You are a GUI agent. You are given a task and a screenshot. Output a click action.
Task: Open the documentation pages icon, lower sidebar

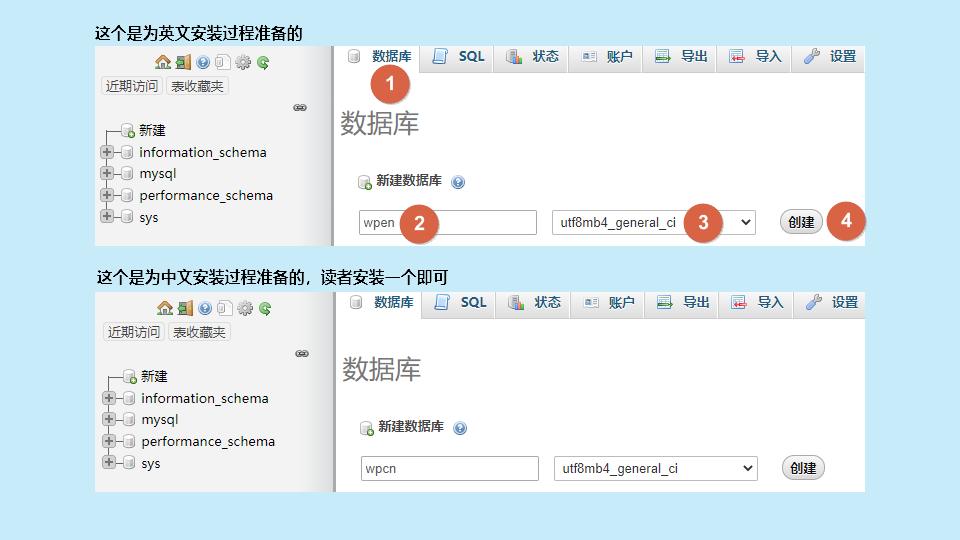(x=225, y=308)
